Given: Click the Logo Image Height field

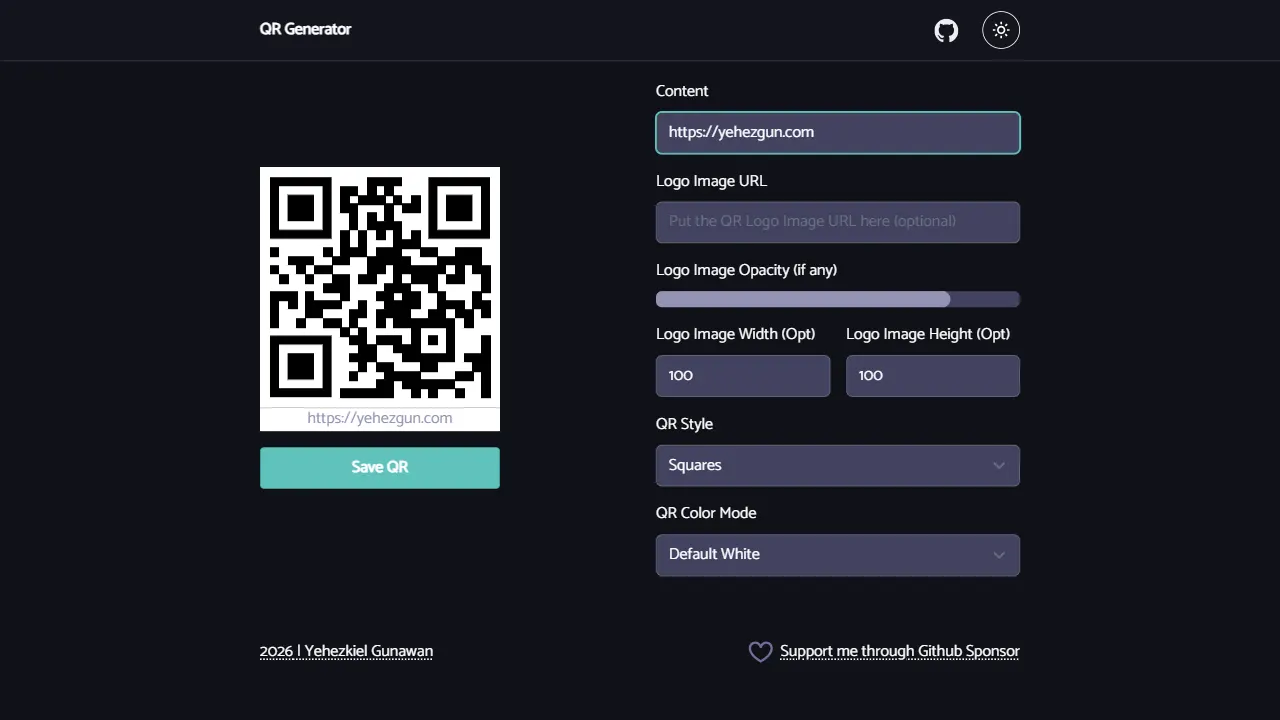Looking at the screenshot, I should coord(933,376).
